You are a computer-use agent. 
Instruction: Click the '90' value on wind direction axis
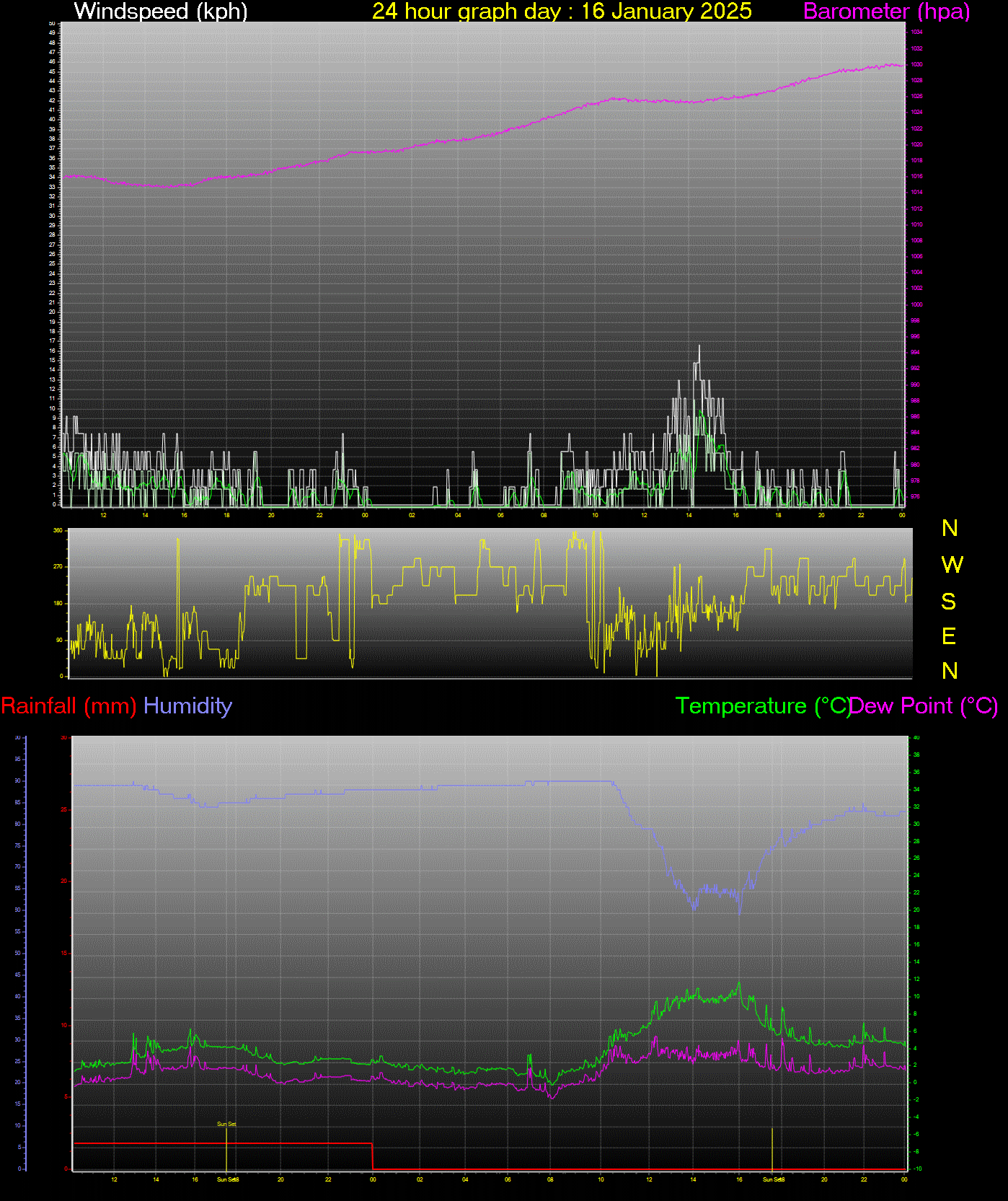pos(59,640)
